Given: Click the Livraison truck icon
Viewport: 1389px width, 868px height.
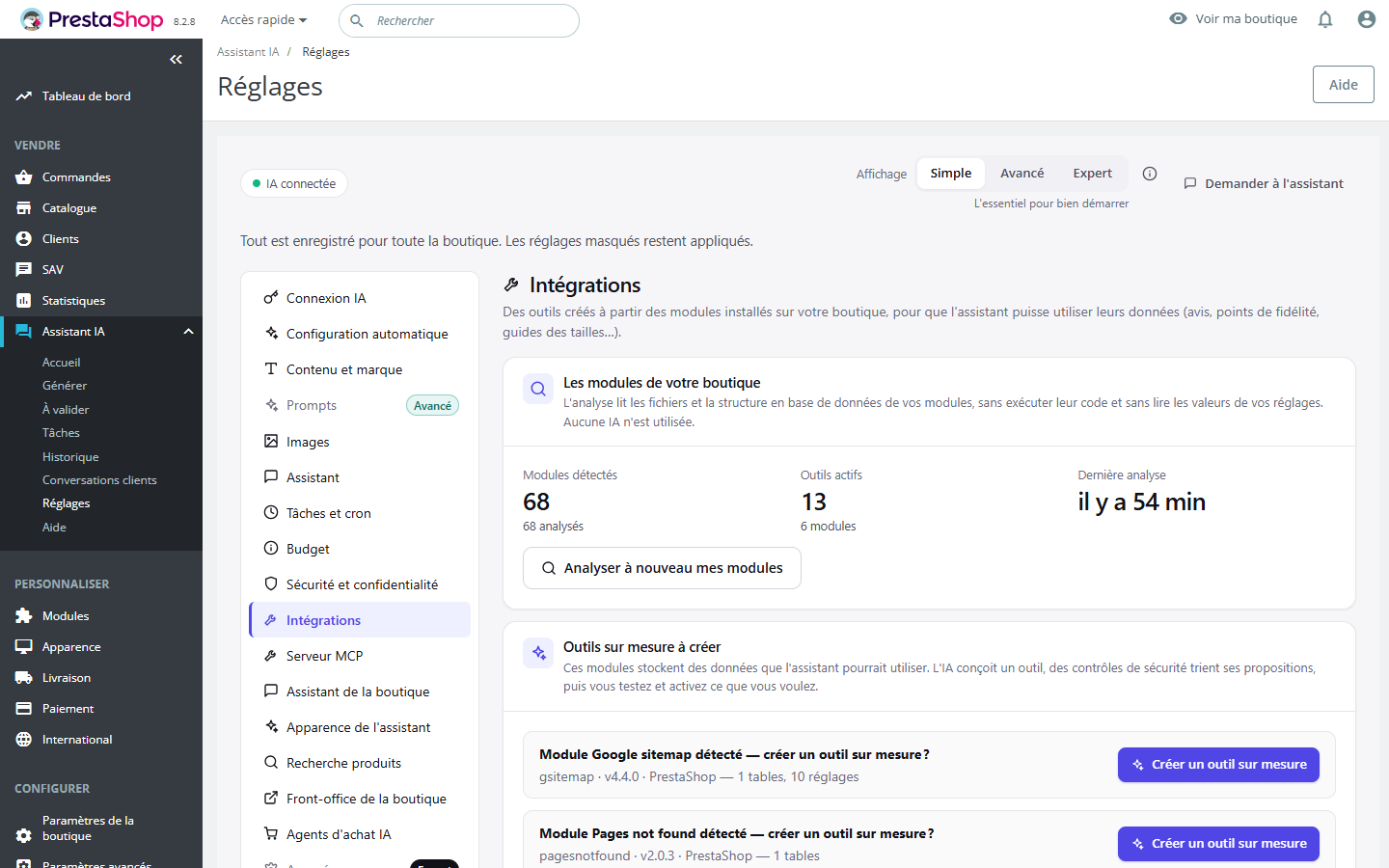Looking at the screenshot, I should coord(24,678).
